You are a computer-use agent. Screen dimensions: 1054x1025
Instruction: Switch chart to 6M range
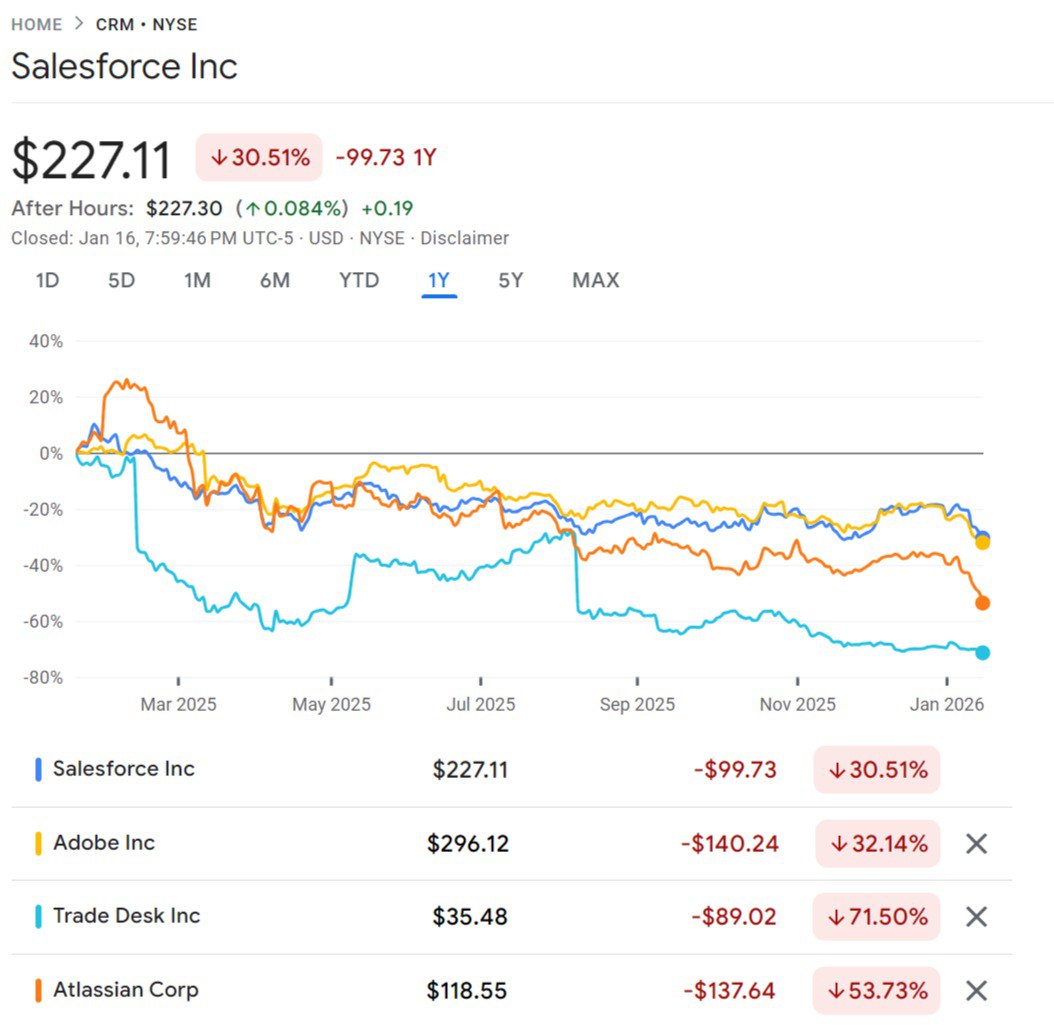(274, 280)
